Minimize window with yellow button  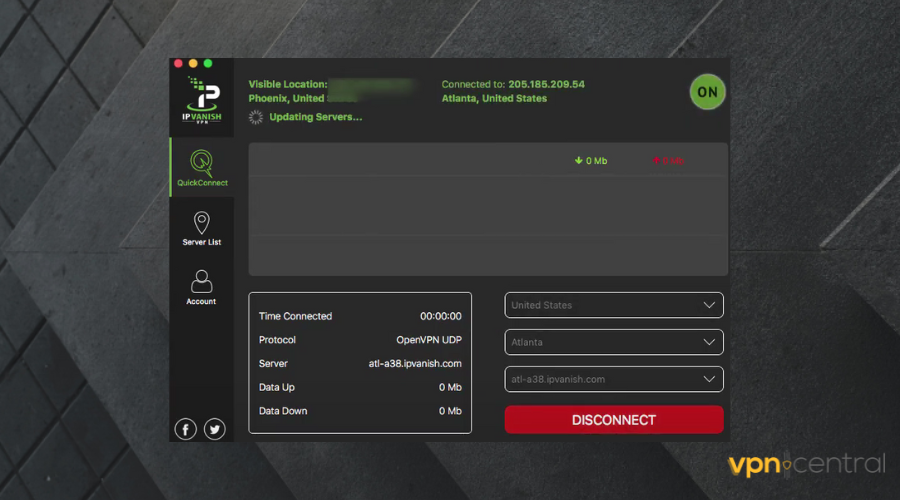coord(193,63)
